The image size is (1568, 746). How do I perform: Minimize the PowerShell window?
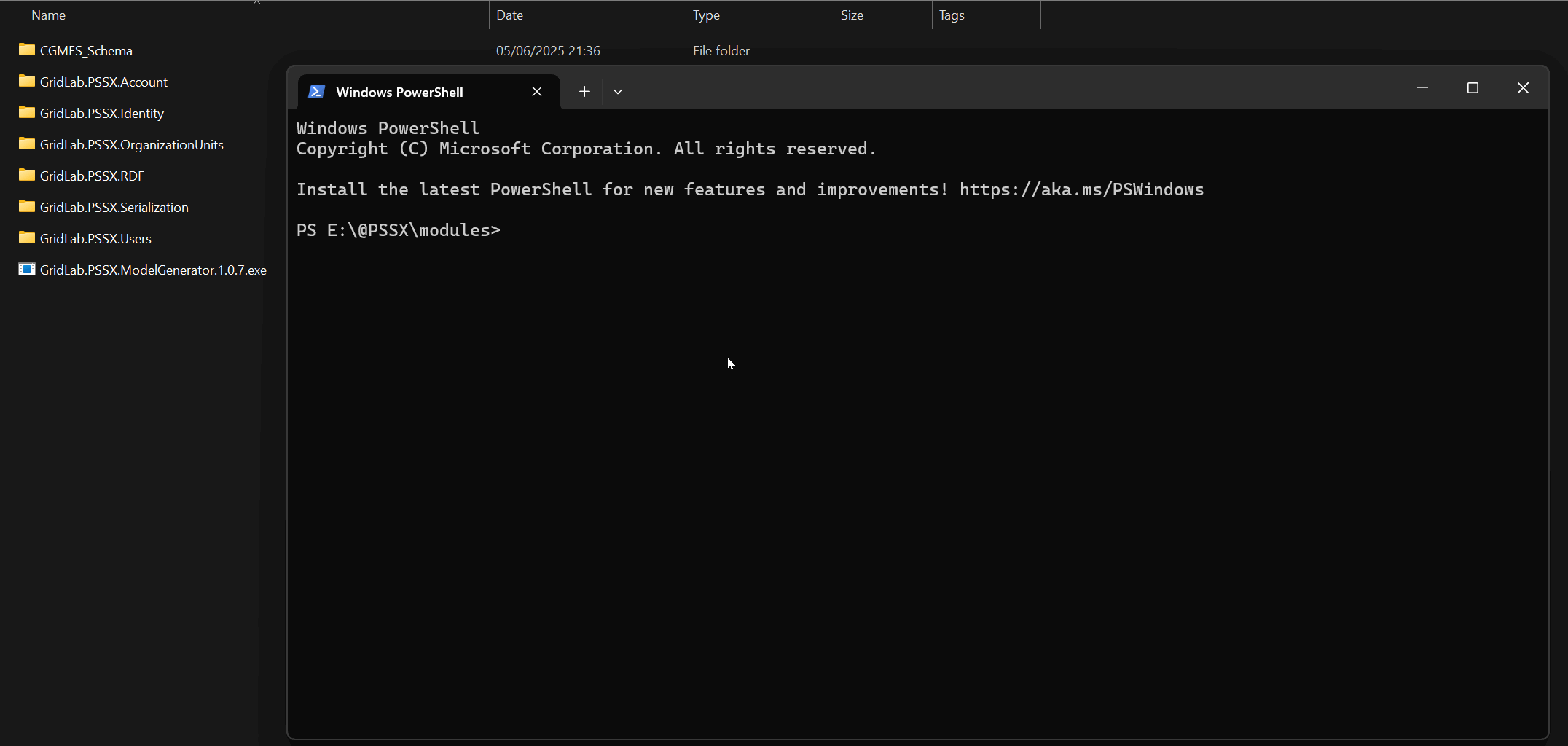1422,88
